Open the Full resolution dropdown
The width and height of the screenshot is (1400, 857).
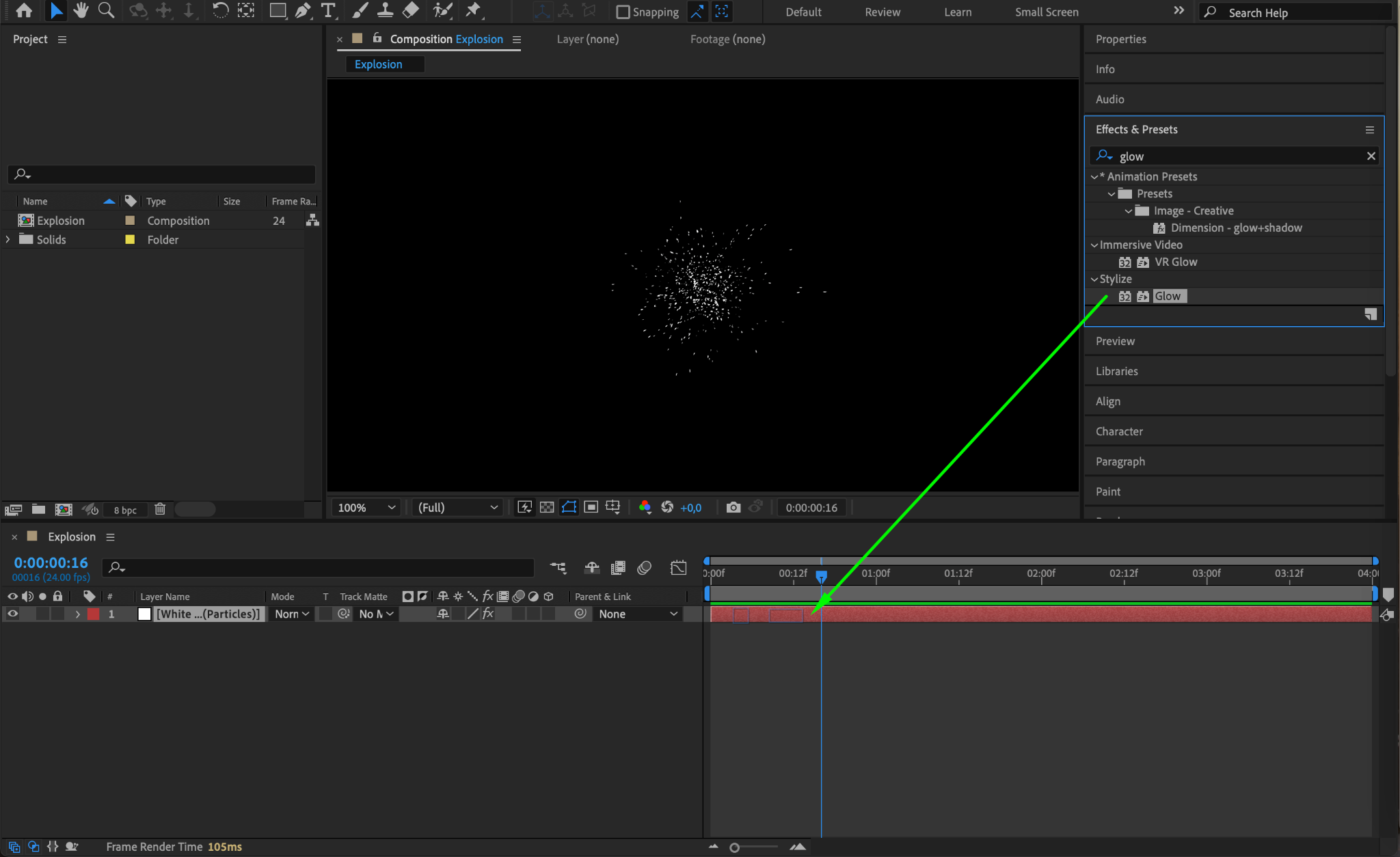(x=457, y=507)
